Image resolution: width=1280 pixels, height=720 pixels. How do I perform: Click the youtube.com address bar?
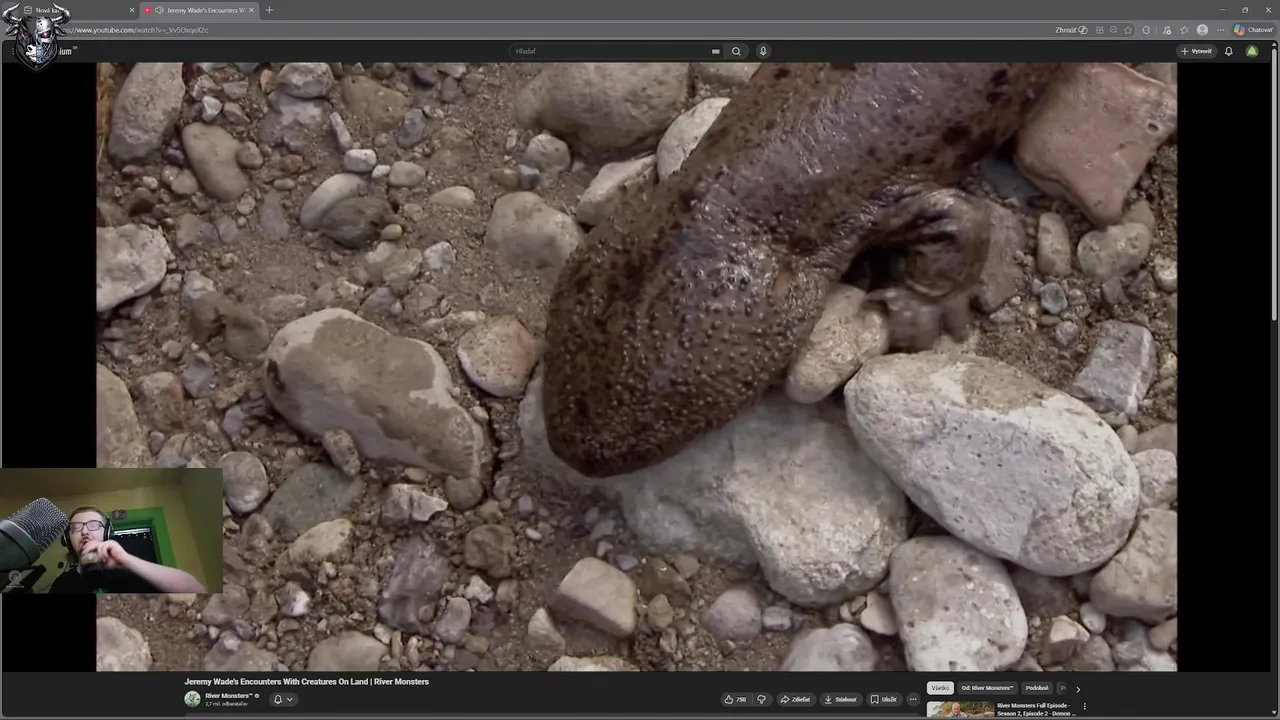(x=560, y=30)
